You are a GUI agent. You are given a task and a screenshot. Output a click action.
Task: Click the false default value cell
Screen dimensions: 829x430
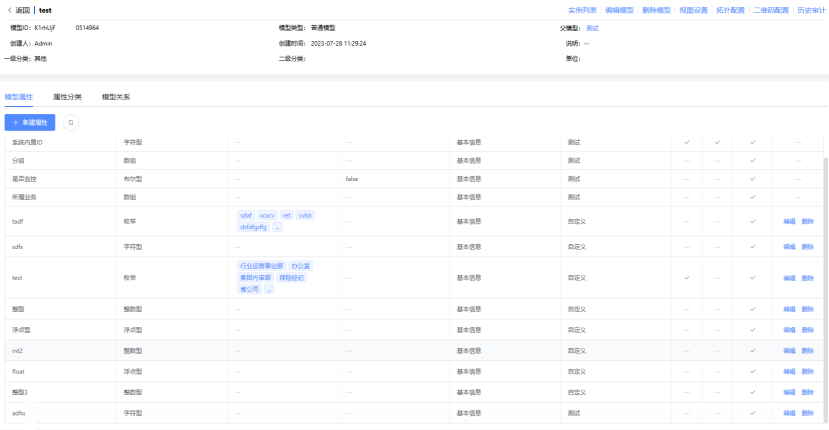click(x=352, y=179)
